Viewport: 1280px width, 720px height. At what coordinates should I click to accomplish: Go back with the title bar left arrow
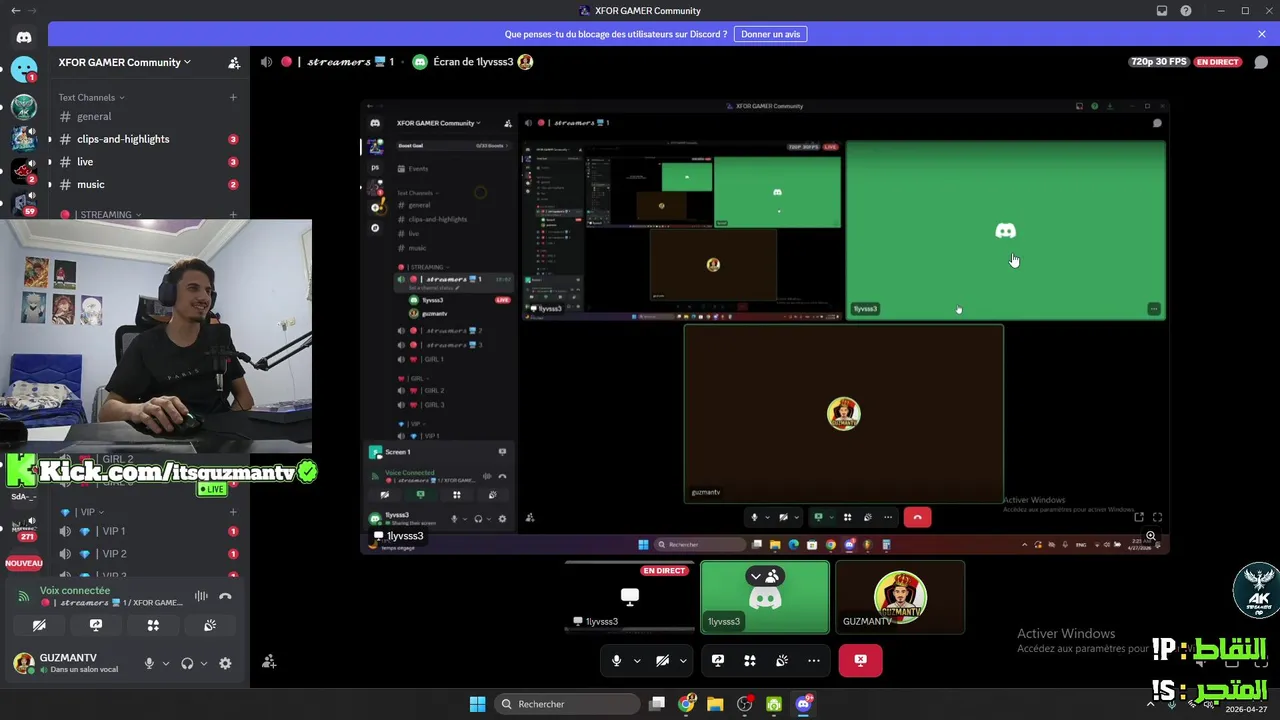[15, 11]
